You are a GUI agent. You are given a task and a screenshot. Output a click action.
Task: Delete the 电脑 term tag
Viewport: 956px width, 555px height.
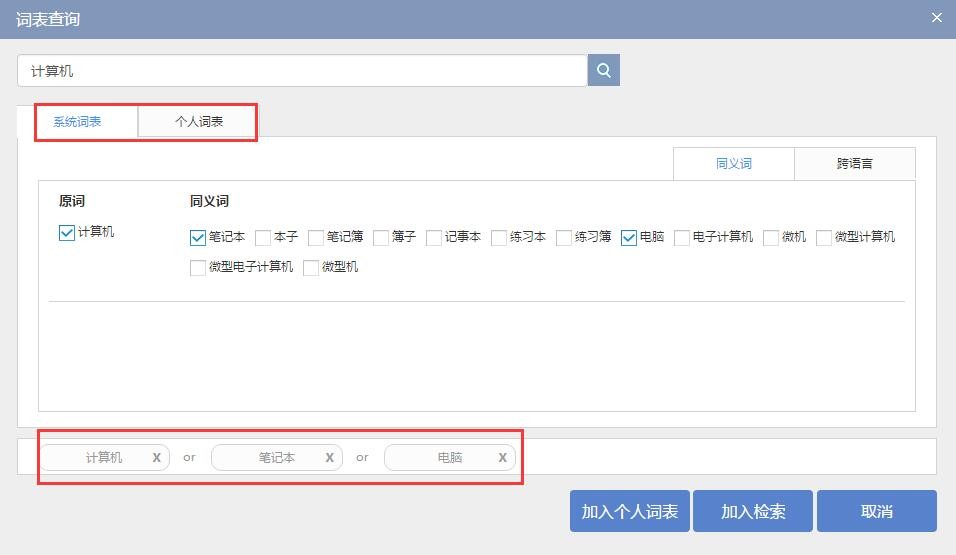click(x=502, y=458)
